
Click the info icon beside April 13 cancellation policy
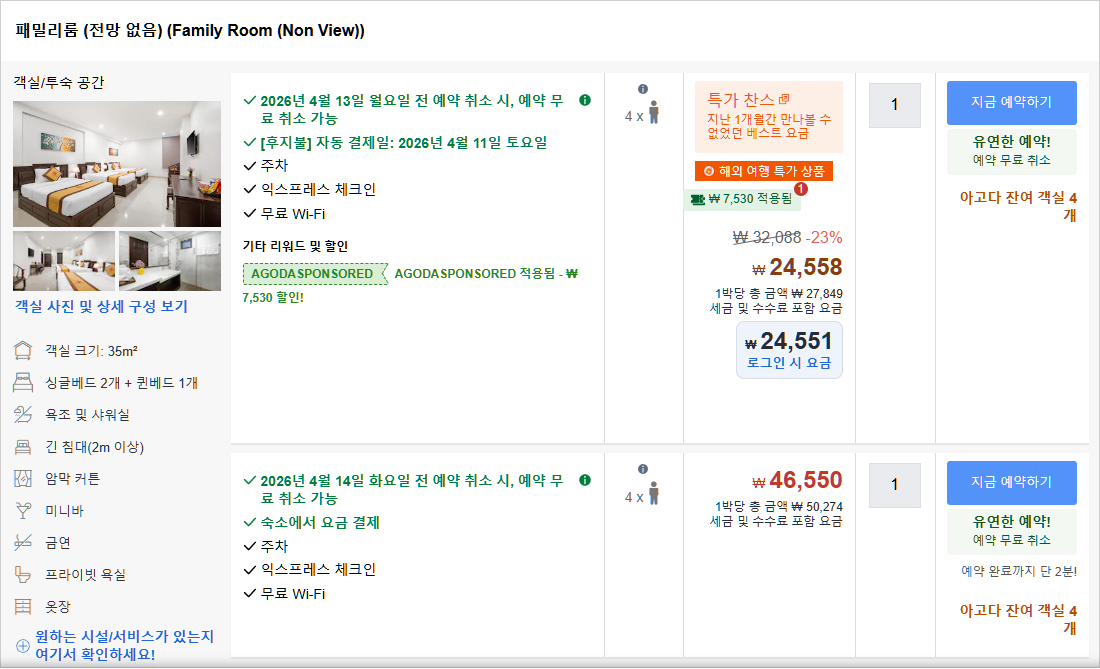585,100
